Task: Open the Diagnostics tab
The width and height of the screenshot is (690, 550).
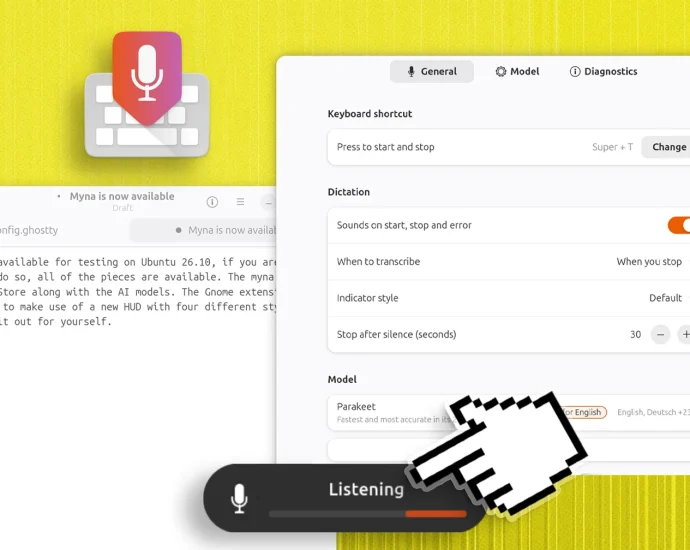Action: pyautogui.click(x=603, y=71)
